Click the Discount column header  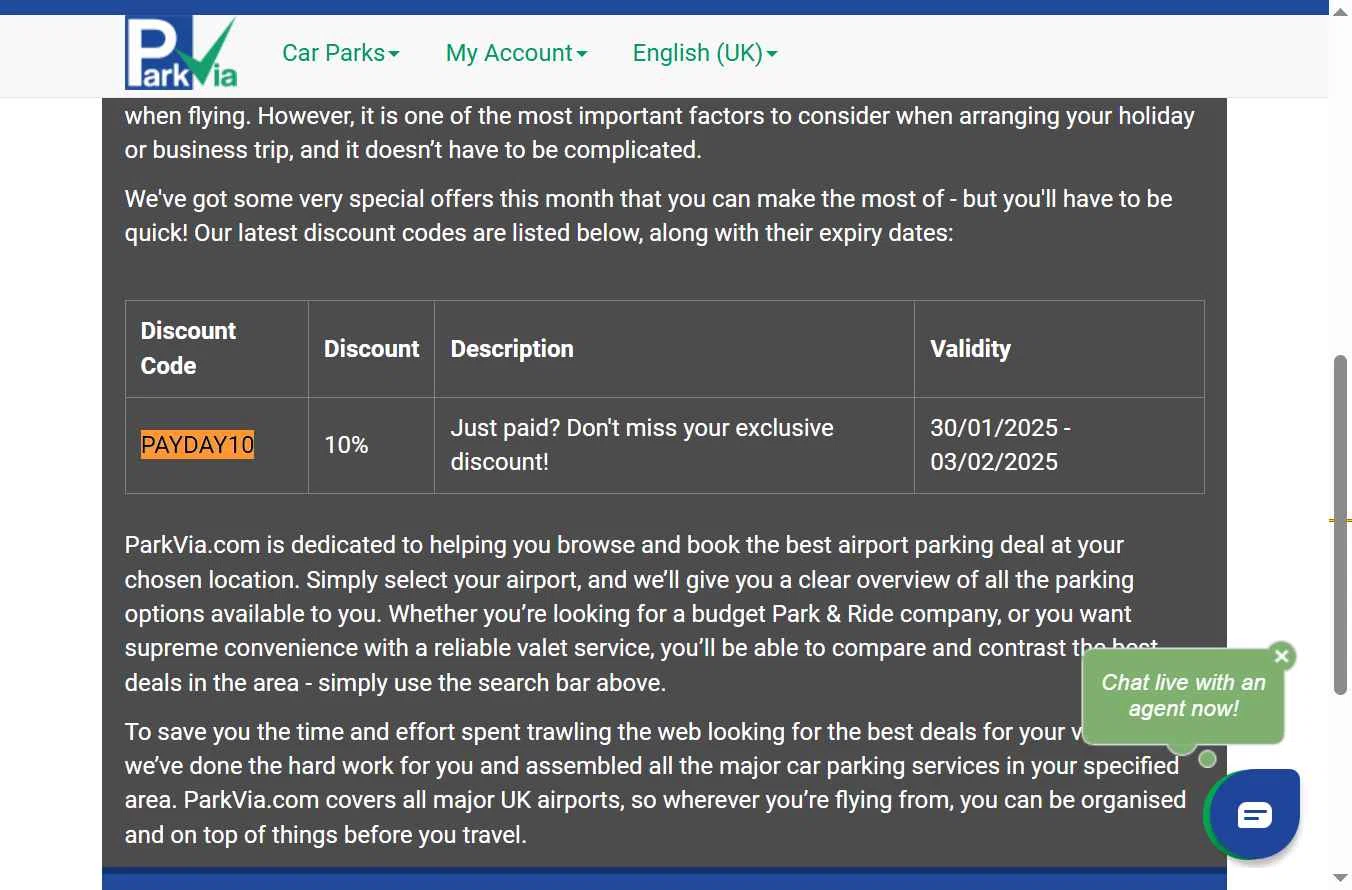point(371,349)
